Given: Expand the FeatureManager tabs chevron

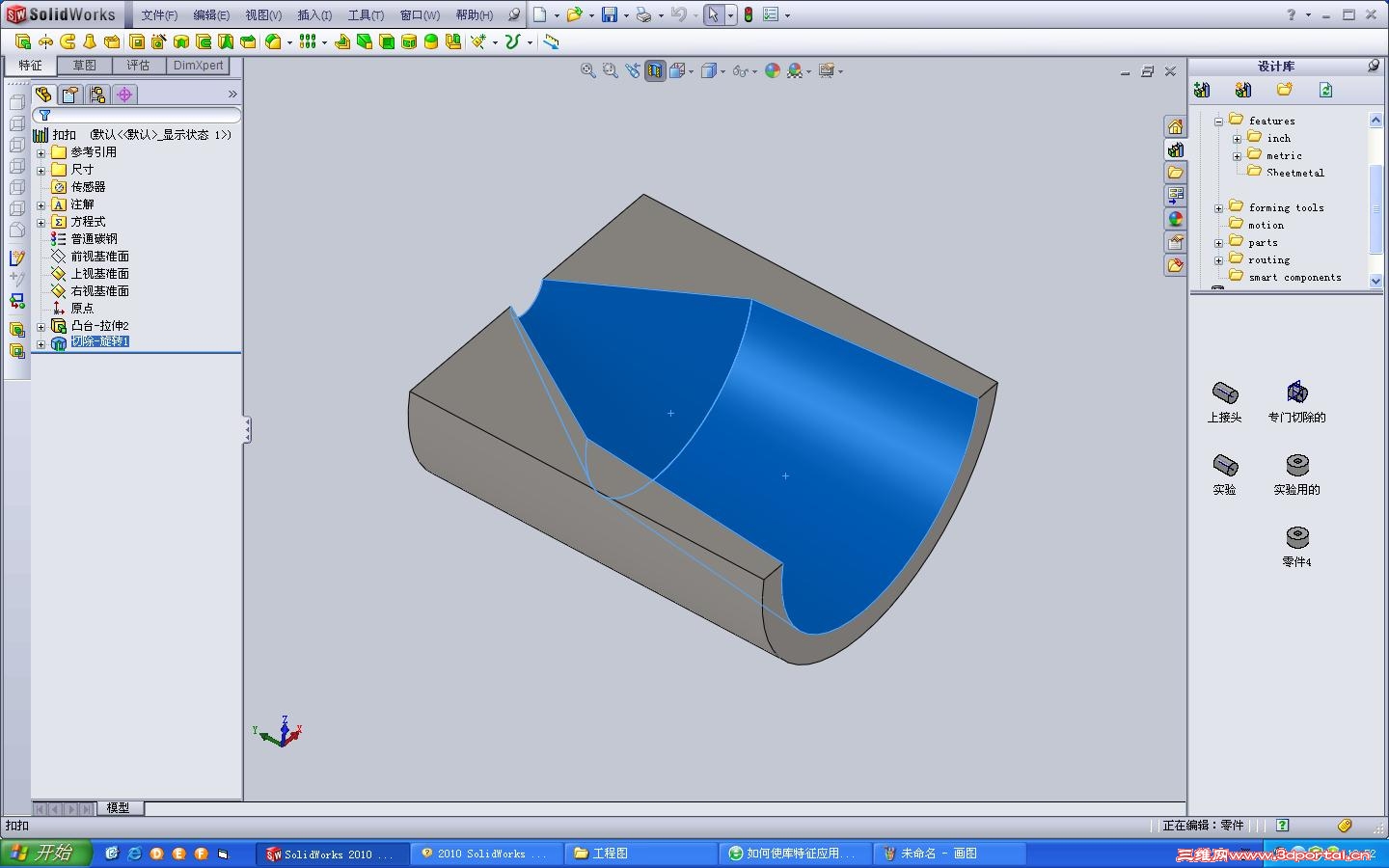Looking at the screenshot, I should pos(232,95).
